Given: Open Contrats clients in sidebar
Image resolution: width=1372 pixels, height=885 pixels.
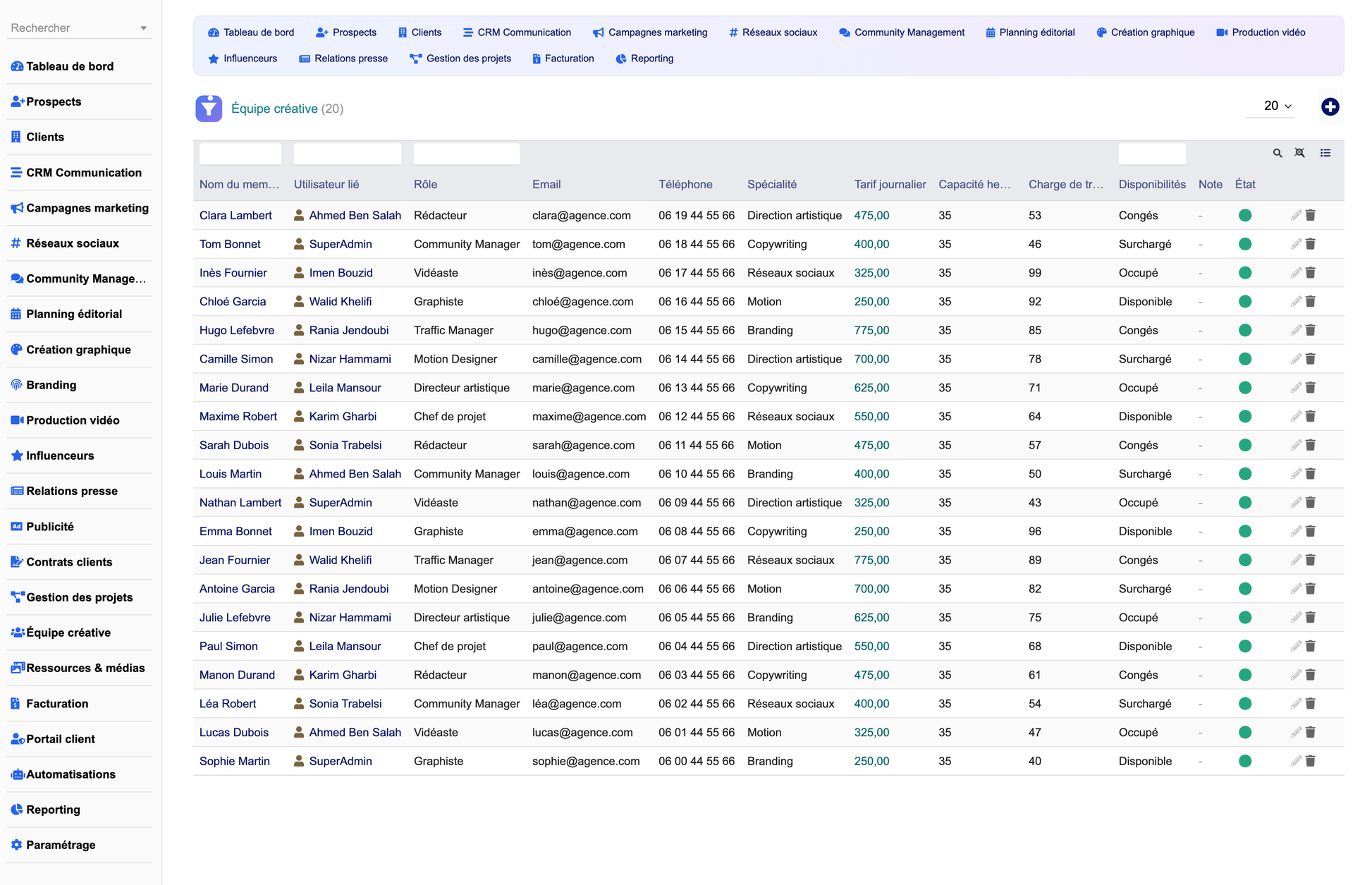Looking at the screenshot, I should (x=62, y=562).
